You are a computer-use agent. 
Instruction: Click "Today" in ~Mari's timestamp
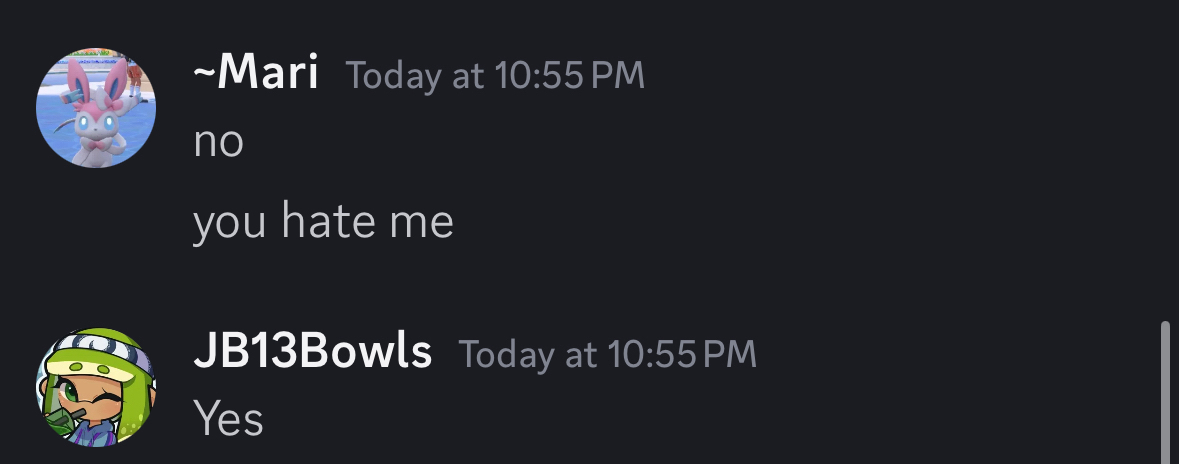(x=394, y=76)
